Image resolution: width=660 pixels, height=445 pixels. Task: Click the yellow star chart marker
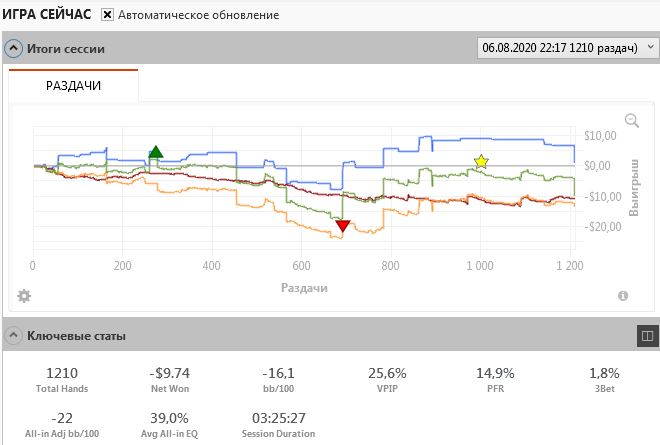click(x=481, y=161)
